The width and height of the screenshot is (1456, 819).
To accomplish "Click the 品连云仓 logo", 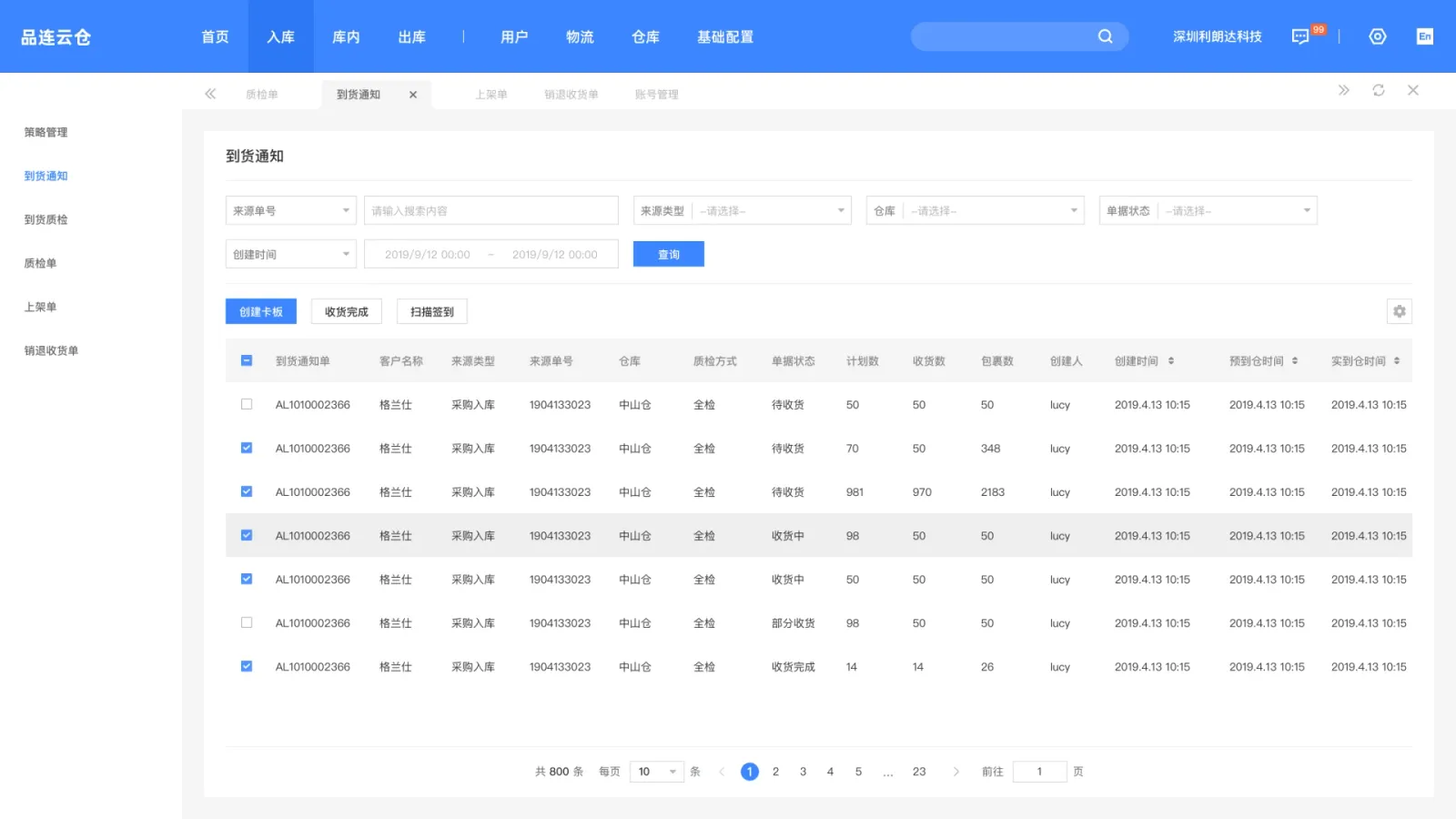I will (x=56, y=37).
